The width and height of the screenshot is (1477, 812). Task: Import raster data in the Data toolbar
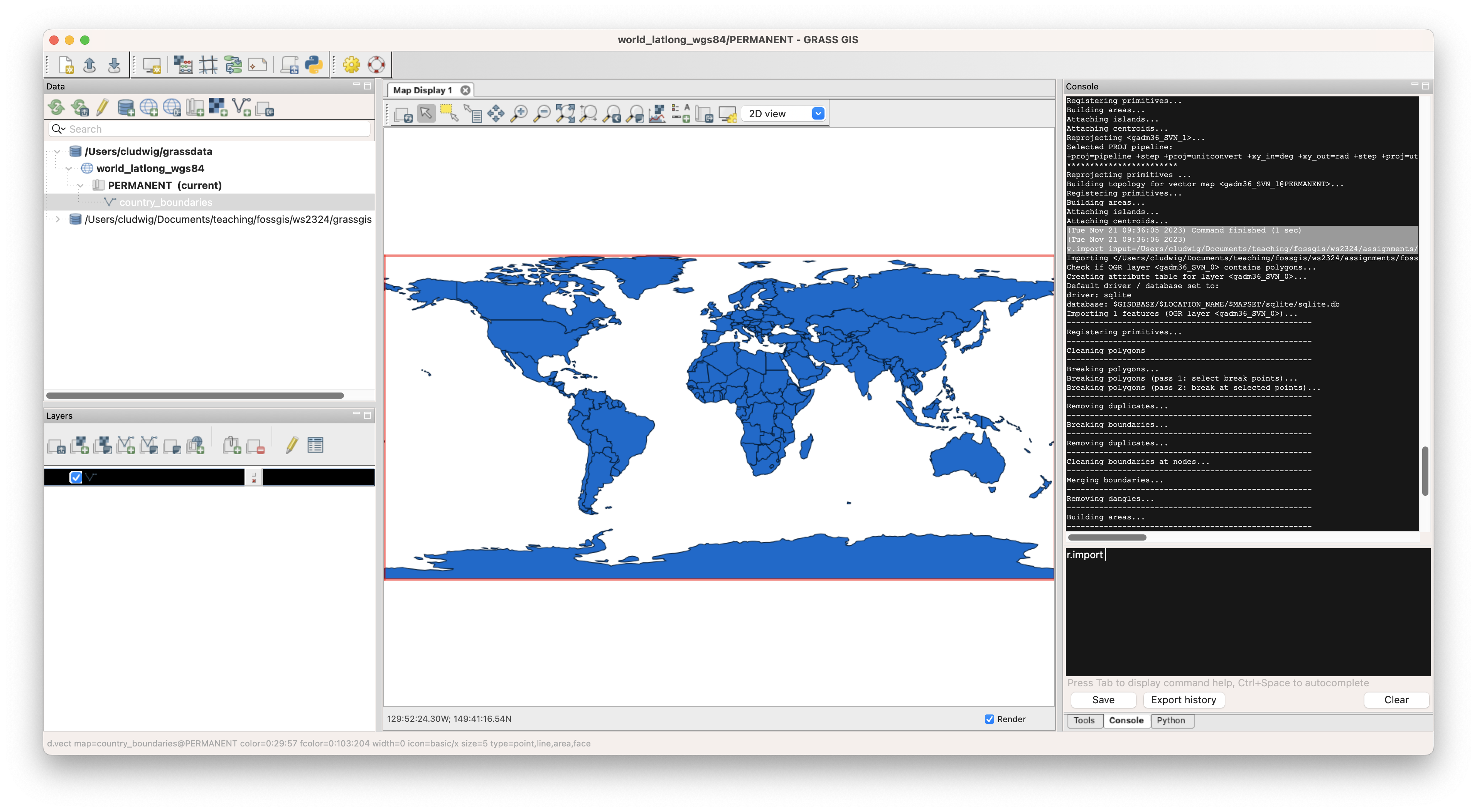pyautogui.click(x=218, y=107)
